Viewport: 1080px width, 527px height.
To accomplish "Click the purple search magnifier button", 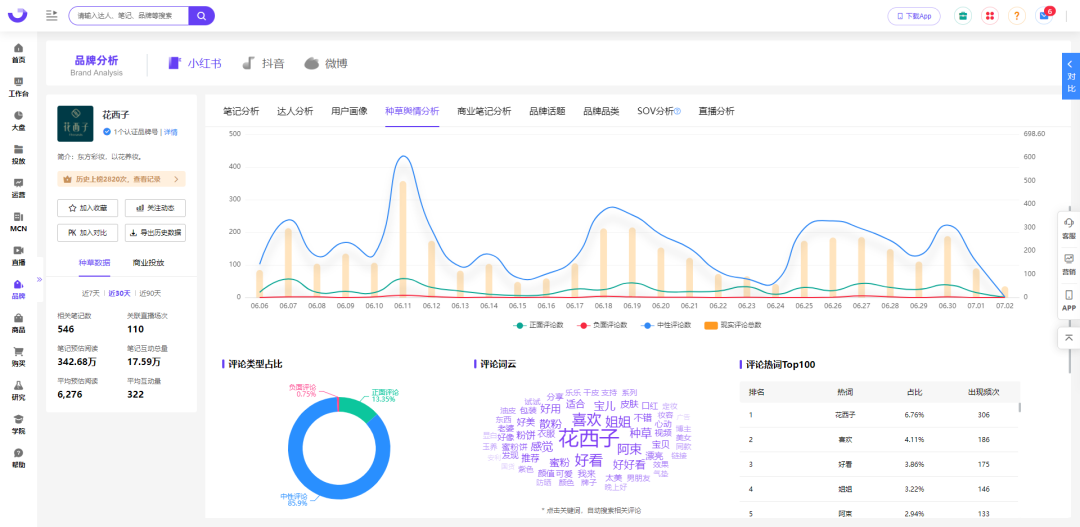I will (201, 15).
